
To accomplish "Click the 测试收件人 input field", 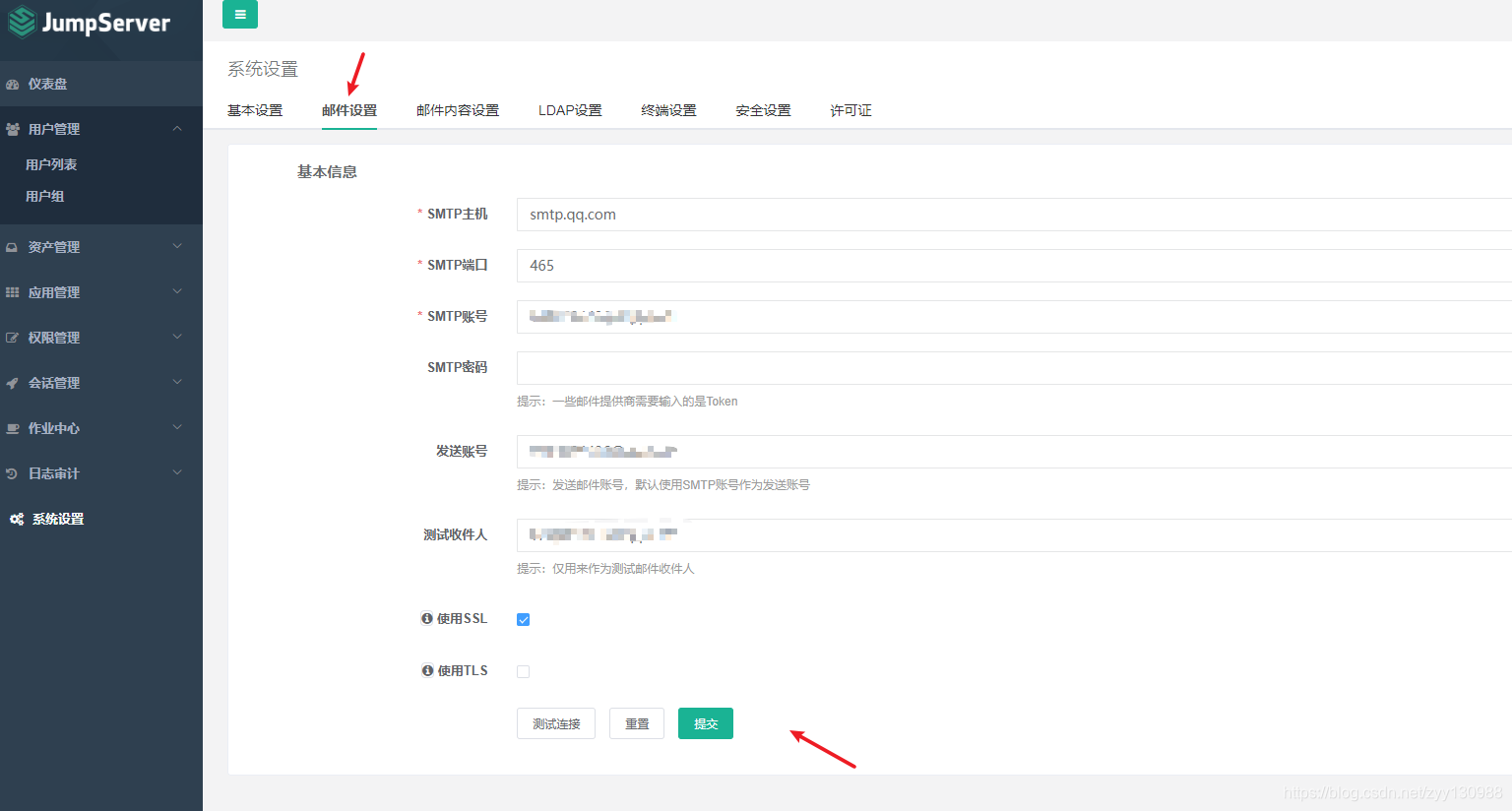I will [x=1014, y=535].
